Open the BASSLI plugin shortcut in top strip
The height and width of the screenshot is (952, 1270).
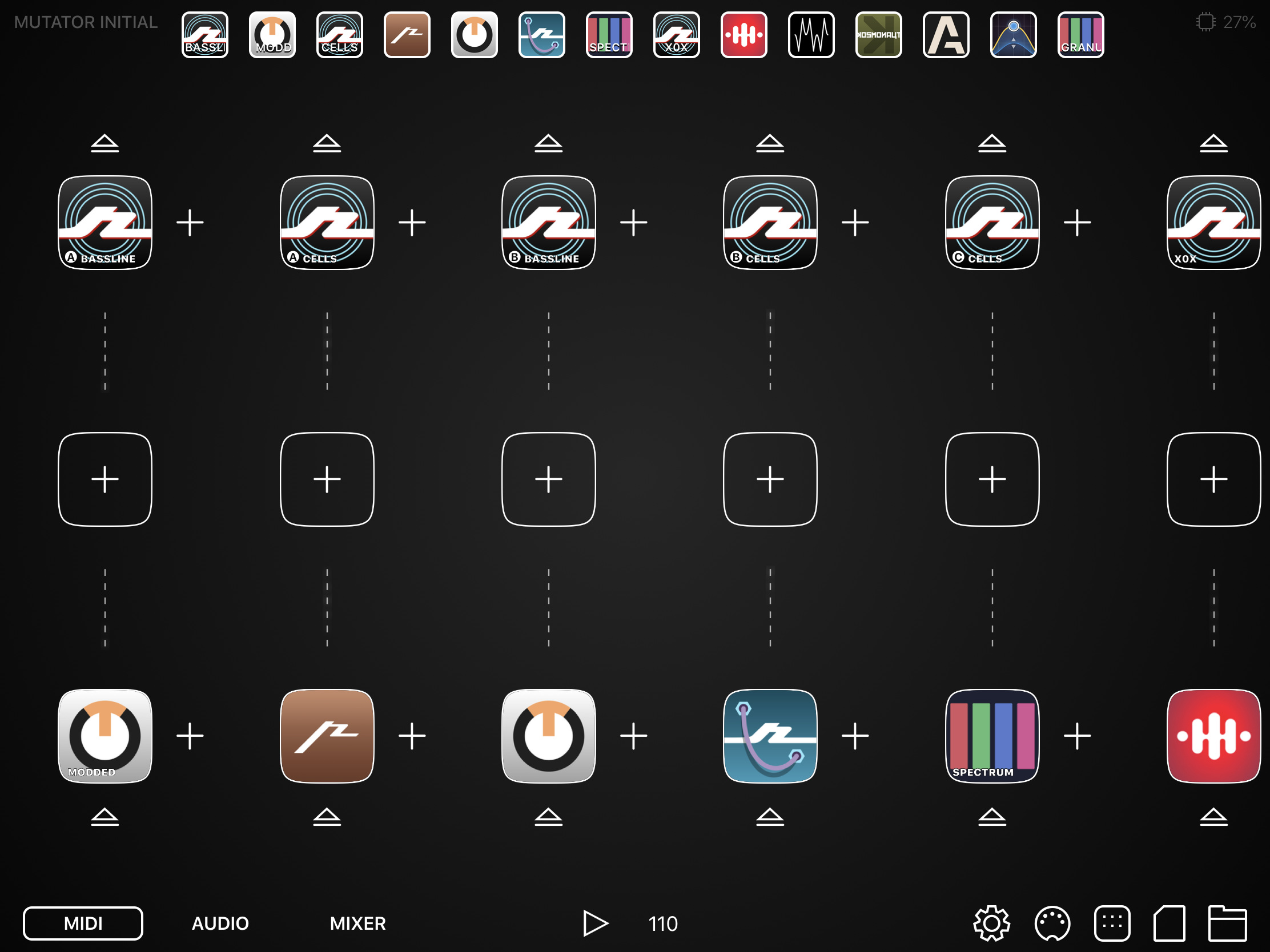(x=205, y=35)
